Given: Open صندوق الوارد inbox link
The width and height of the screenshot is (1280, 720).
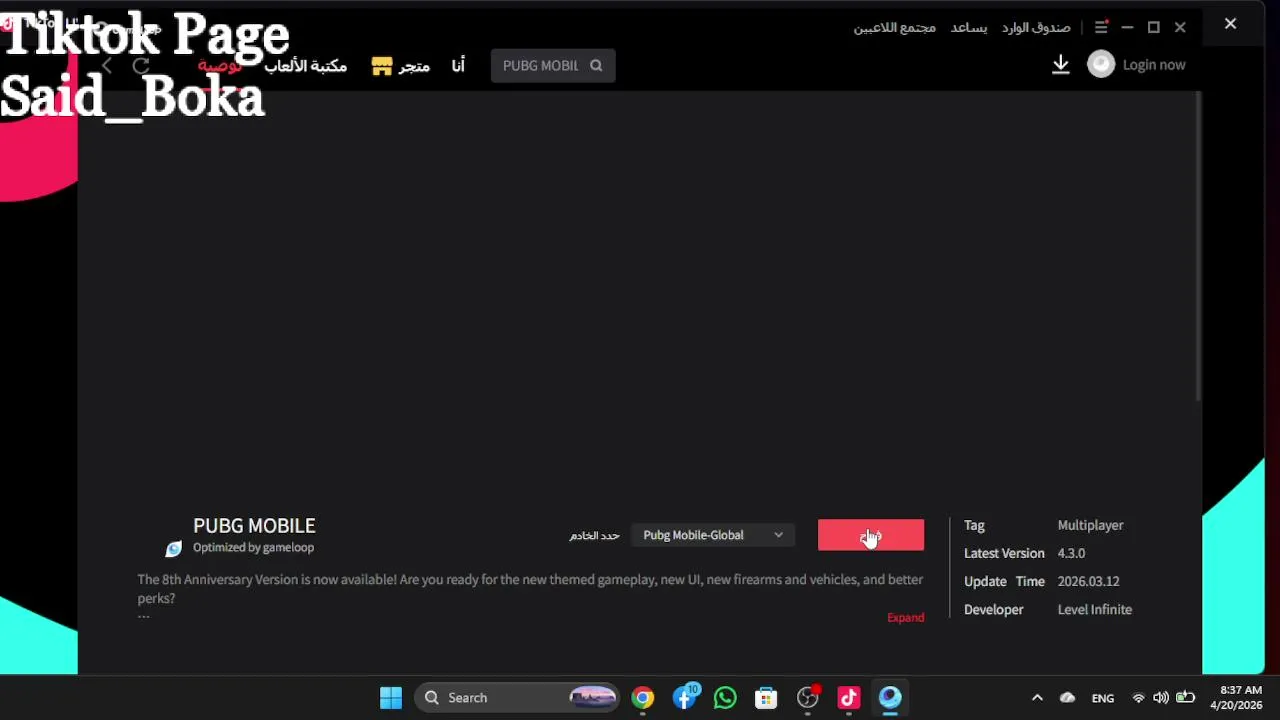Looking at the screenshot, I should [x=1036, y=28].
